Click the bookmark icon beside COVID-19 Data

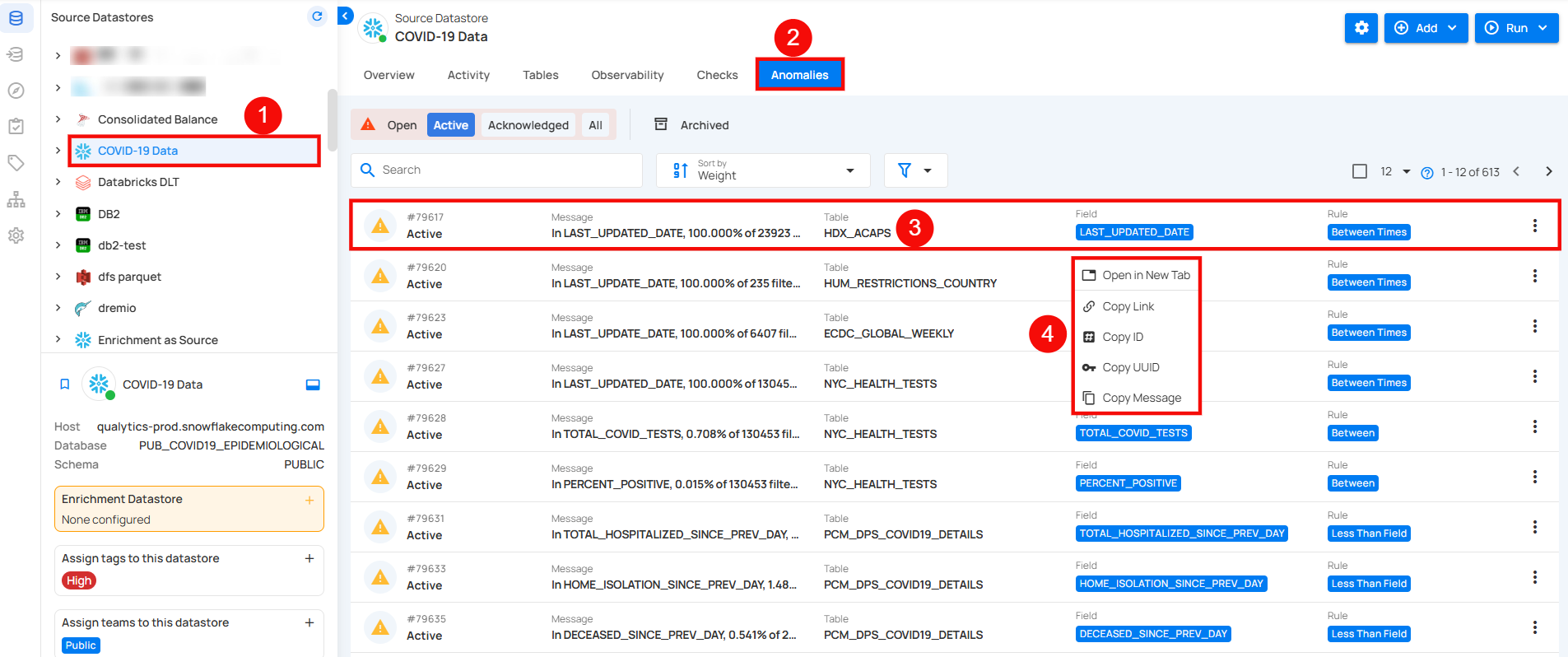[x=65, y=384]
